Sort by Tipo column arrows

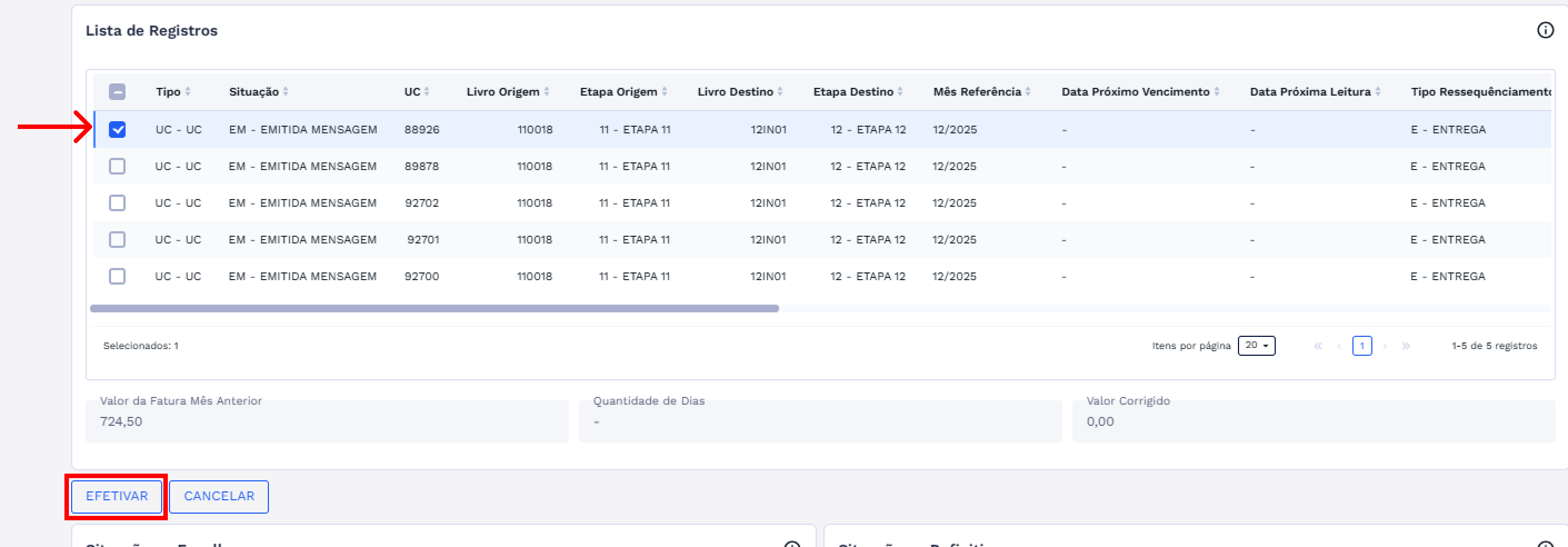tap(187, 91)
